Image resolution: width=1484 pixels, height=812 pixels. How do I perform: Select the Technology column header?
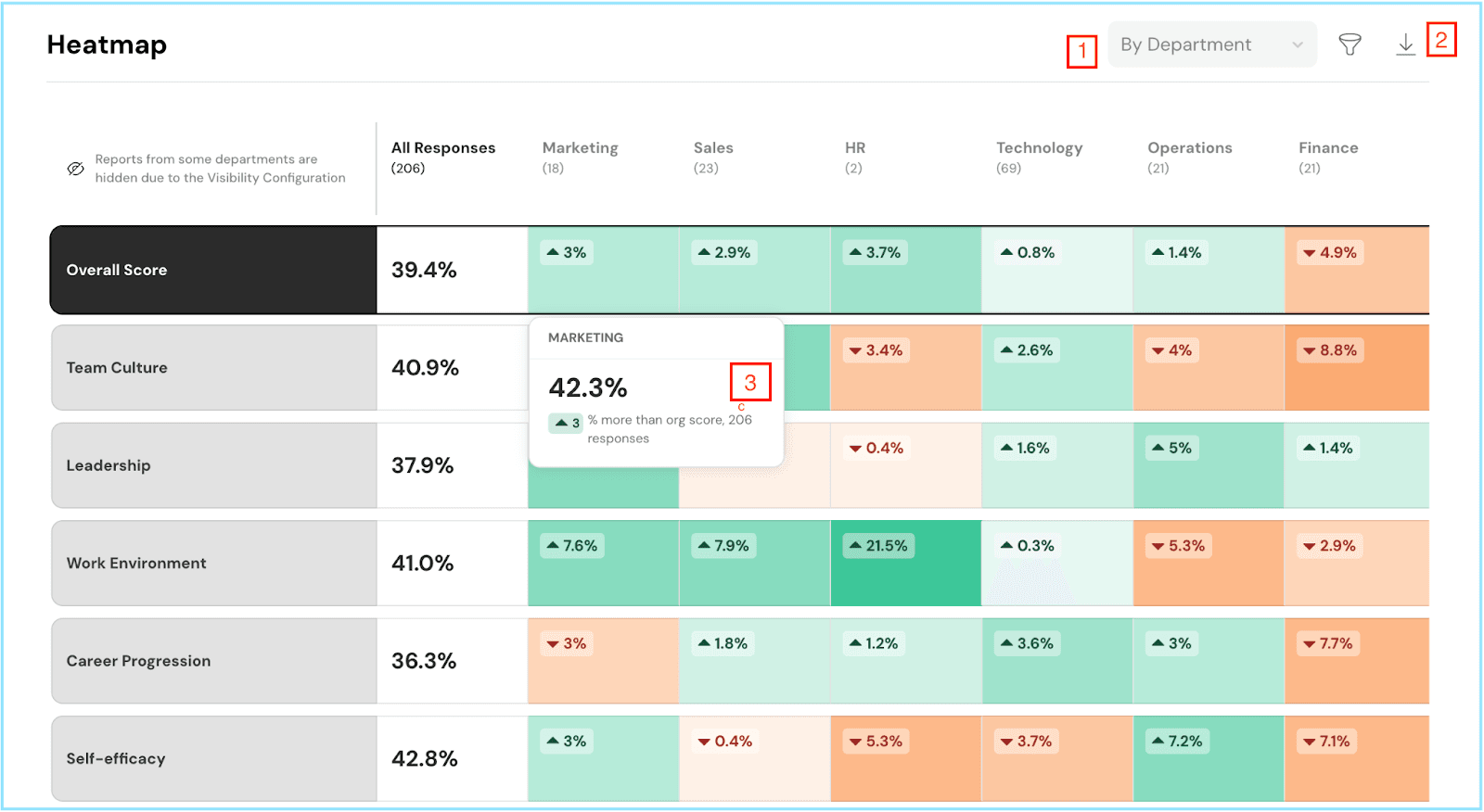click(1039, 148)
